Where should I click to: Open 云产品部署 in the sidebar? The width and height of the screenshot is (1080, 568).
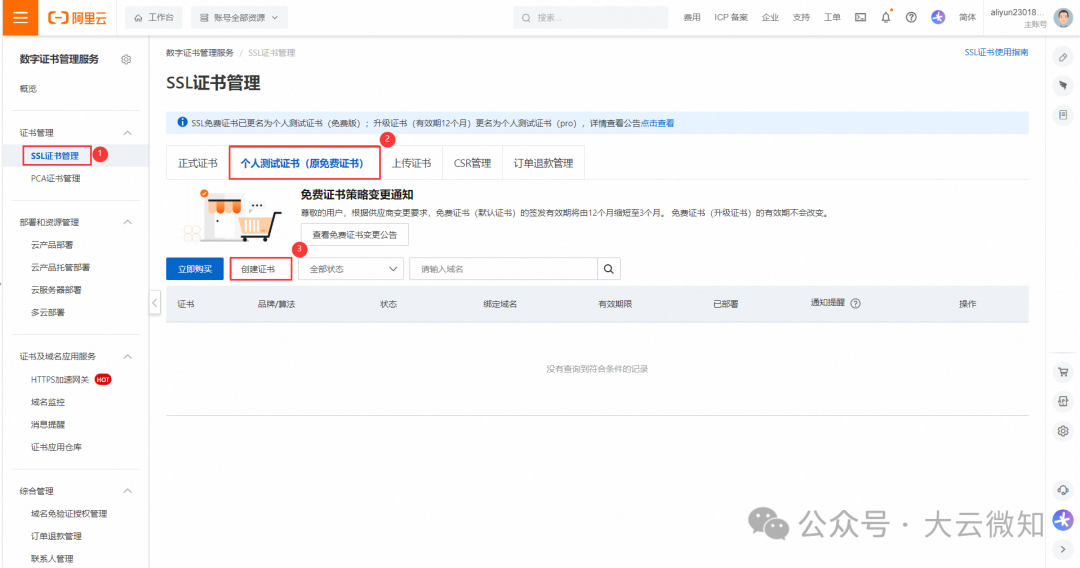pos(52,245)
